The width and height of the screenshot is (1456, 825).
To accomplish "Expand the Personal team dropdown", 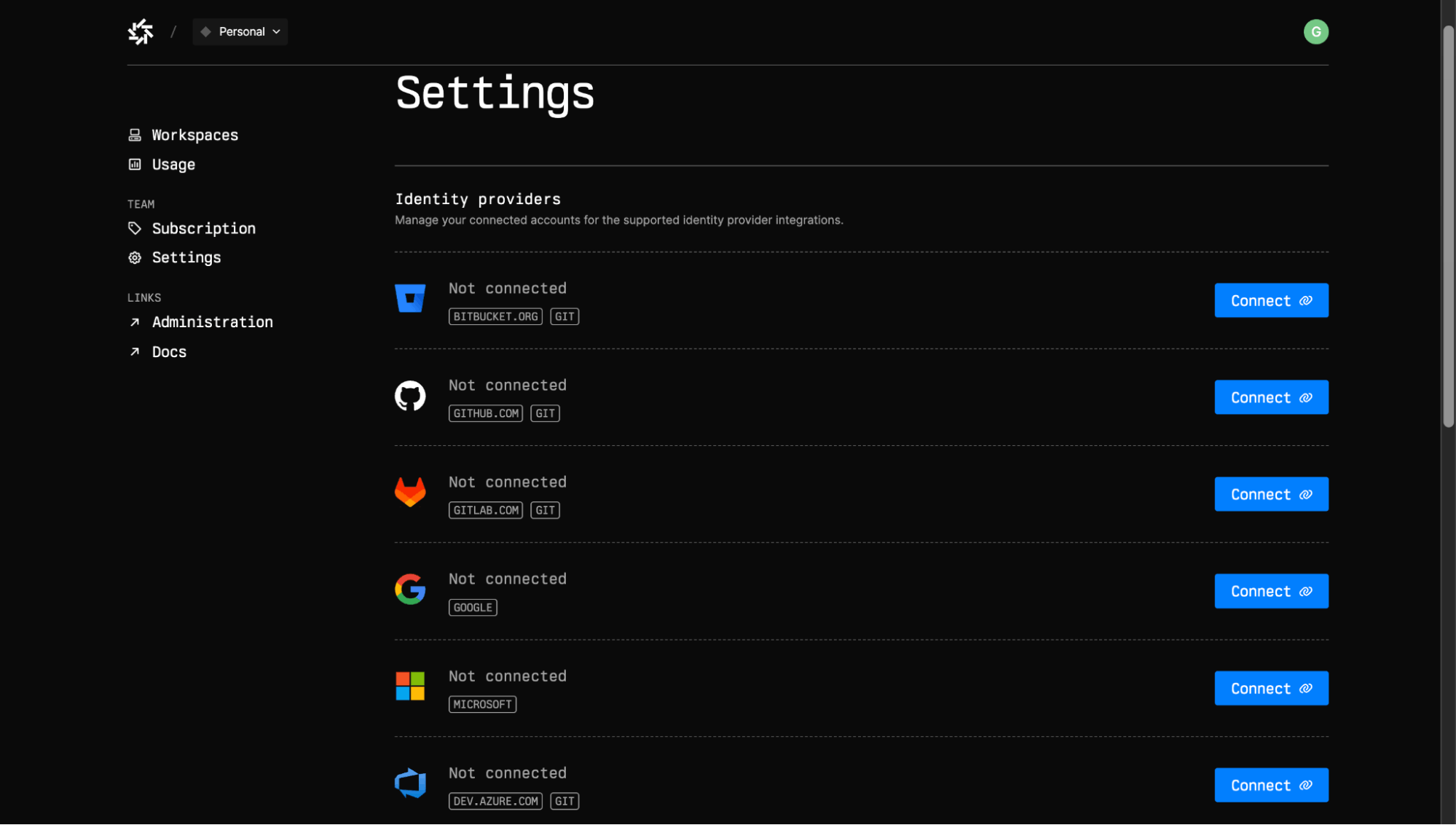I will (240, 31).
